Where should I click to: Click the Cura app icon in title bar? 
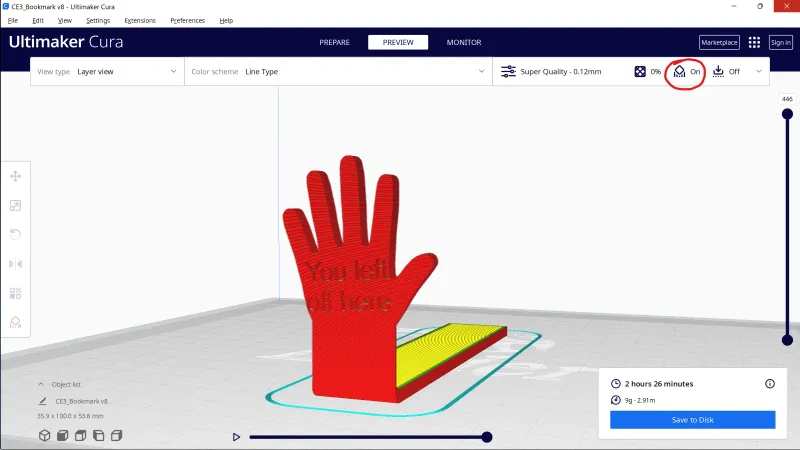tap(6, 7)
